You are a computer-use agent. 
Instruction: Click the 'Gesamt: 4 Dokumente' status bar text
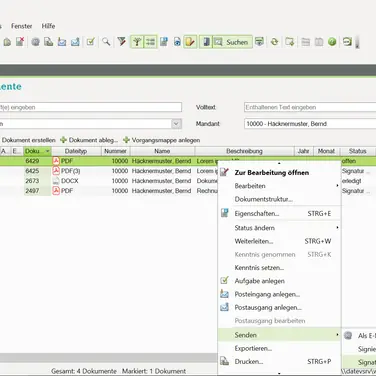coord(84,371)
